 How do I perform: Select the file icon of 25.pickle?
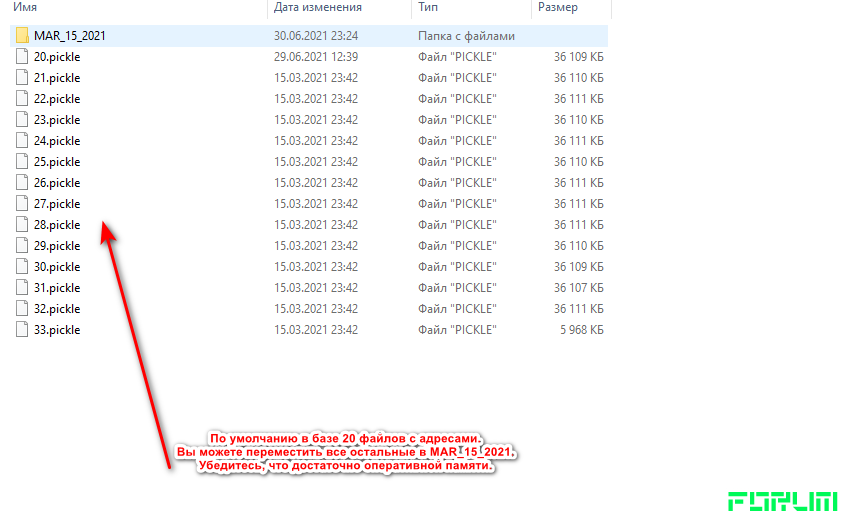(x=22, y=162)
